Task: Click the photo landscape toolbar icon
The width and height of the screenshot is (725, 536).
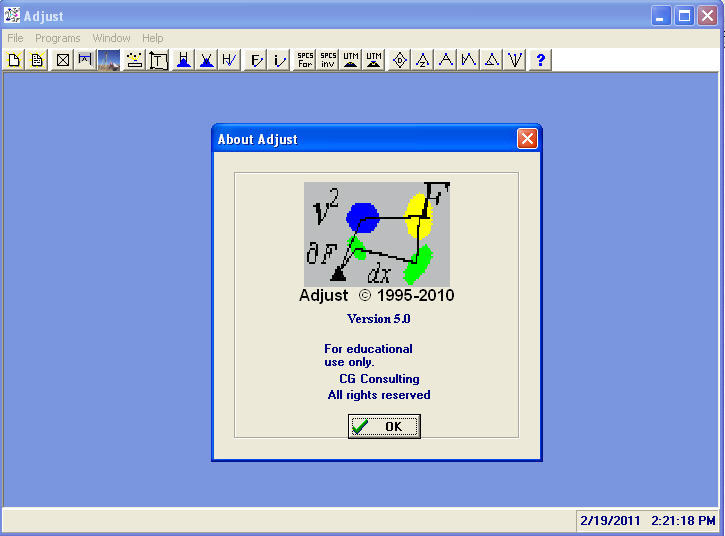Action: [x=109, y=60]
